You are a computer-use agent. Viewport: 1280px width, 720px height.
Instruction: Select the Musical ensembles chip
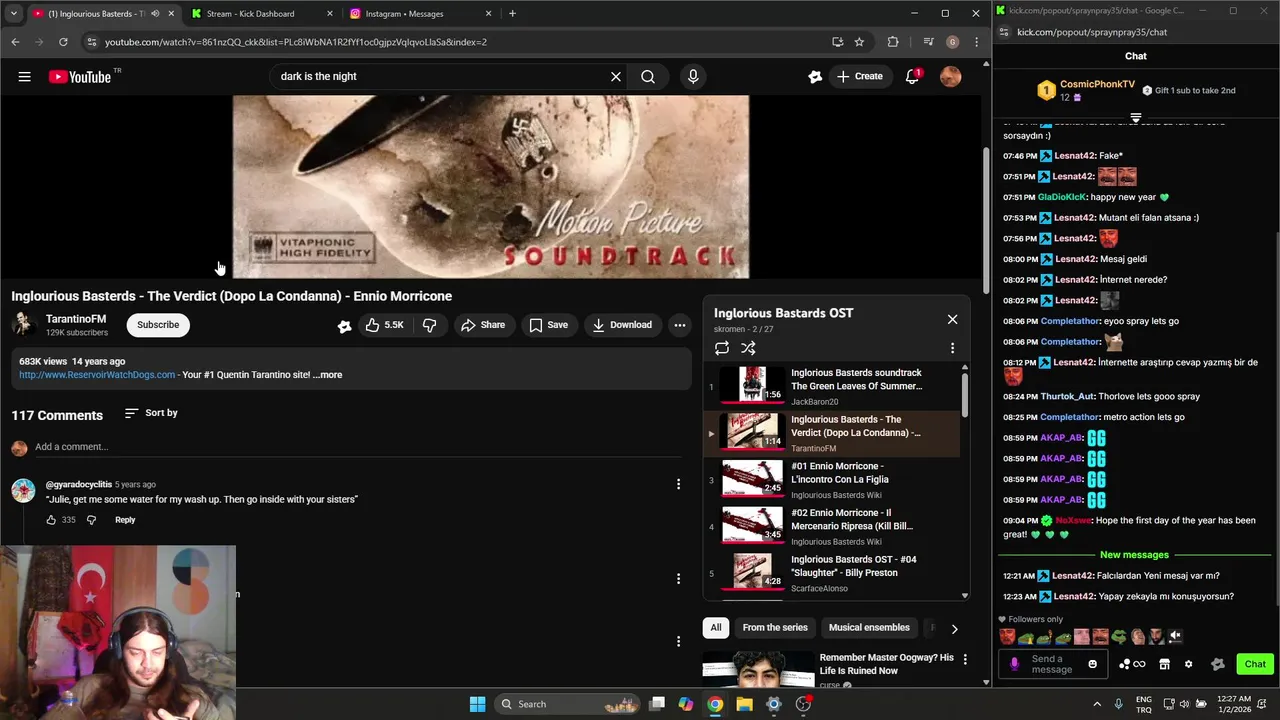click(869, 628)
